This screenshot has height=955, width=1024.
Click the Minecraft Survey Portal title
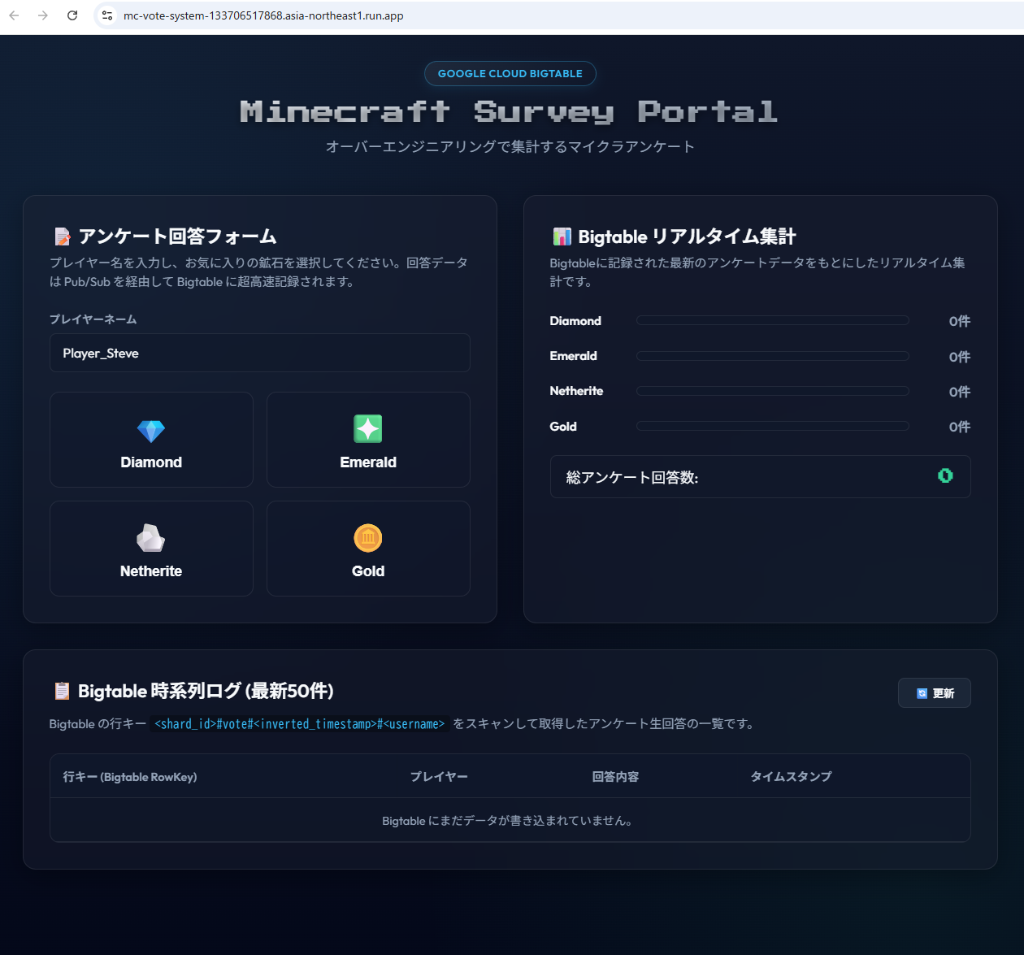pyautogui.click(x=509, y=112)
